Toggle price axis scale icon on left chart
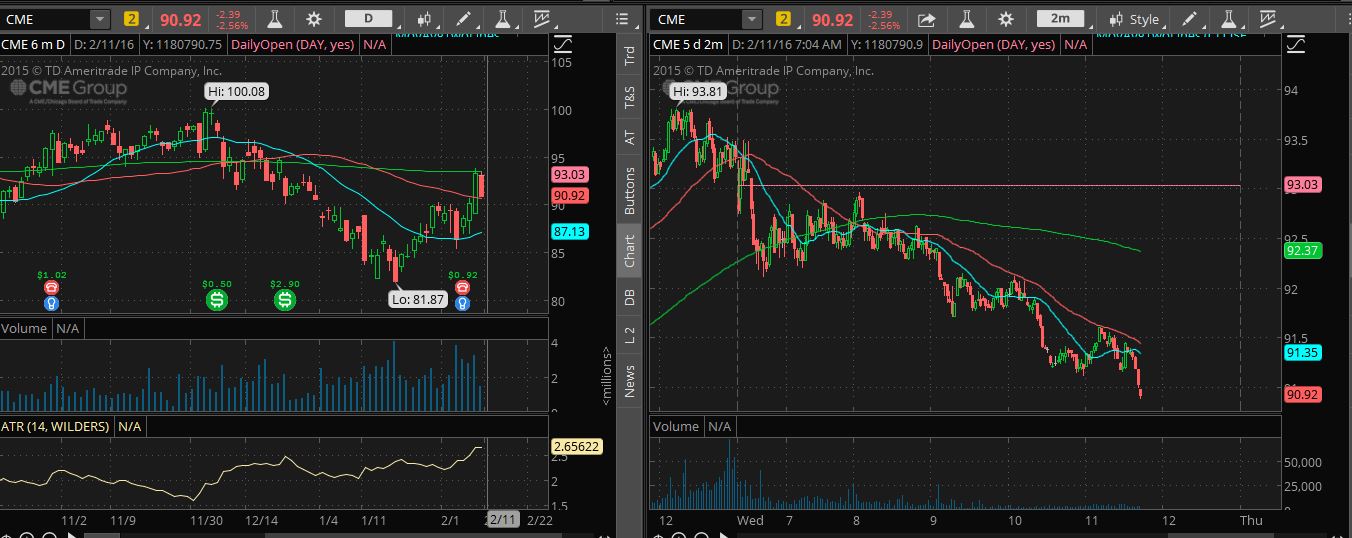The width and height of the screenshot is (1352, 538). click(563, 45)
